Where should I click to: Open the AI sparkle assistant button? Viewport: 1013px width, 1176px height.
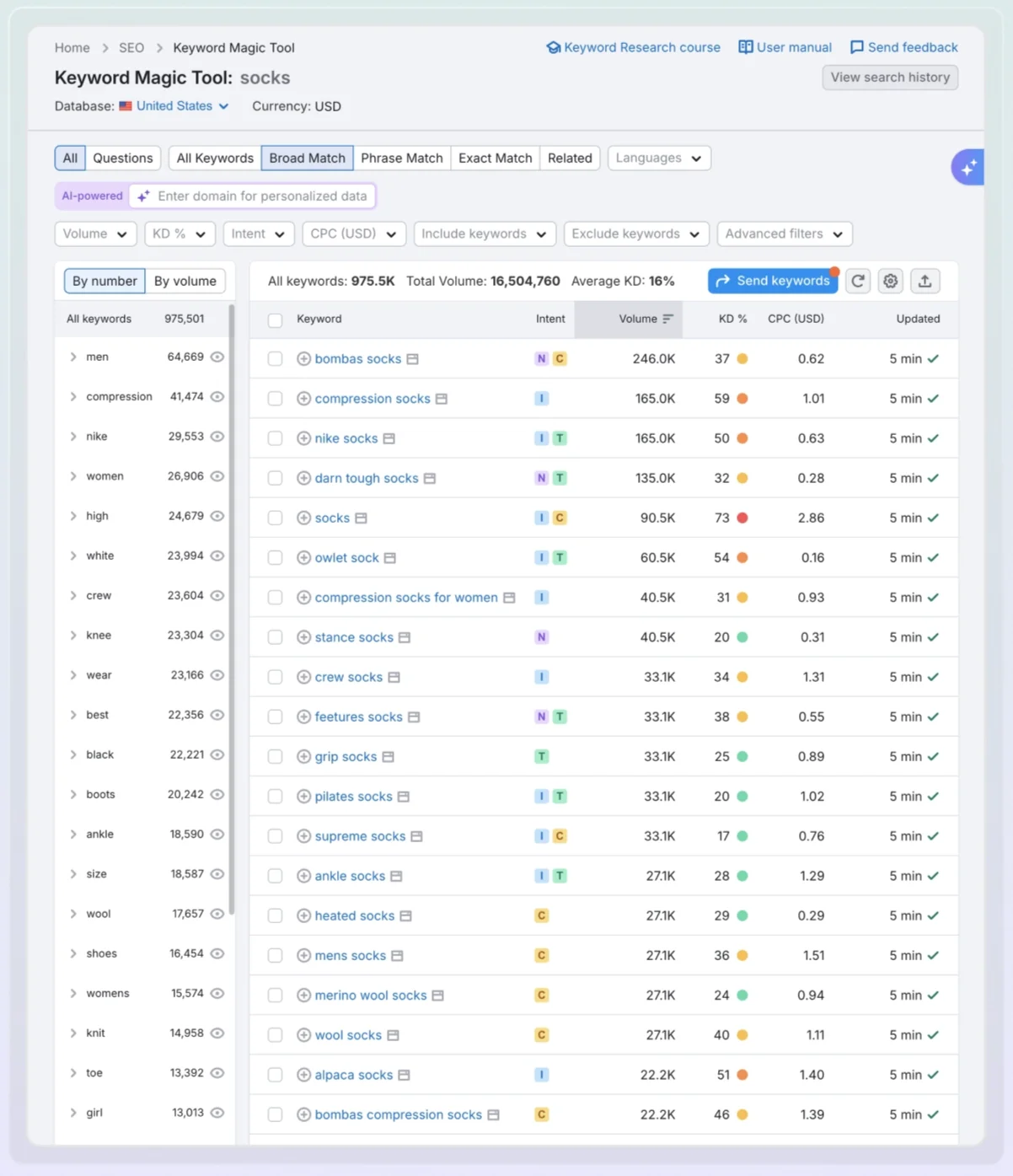(x=967, y=167)
